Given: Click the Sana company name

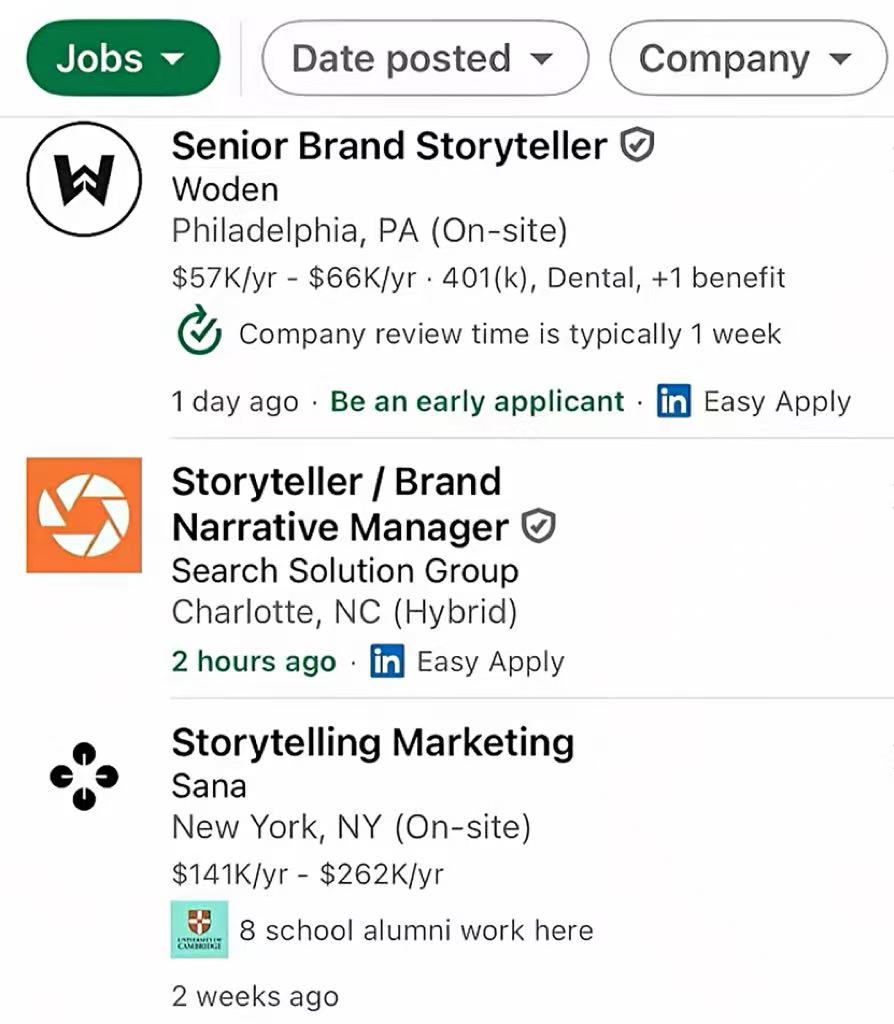Looking at the screenshot, I should coord(209,786).
